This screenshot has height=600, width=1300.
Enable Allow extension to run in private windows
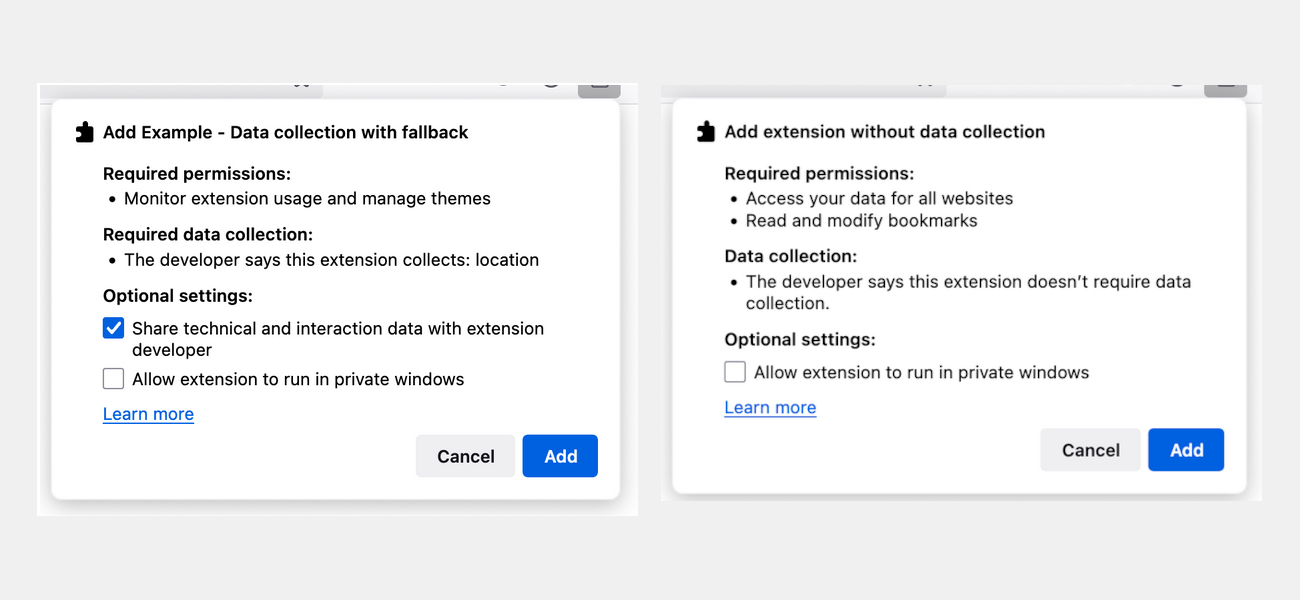point(113,378)
